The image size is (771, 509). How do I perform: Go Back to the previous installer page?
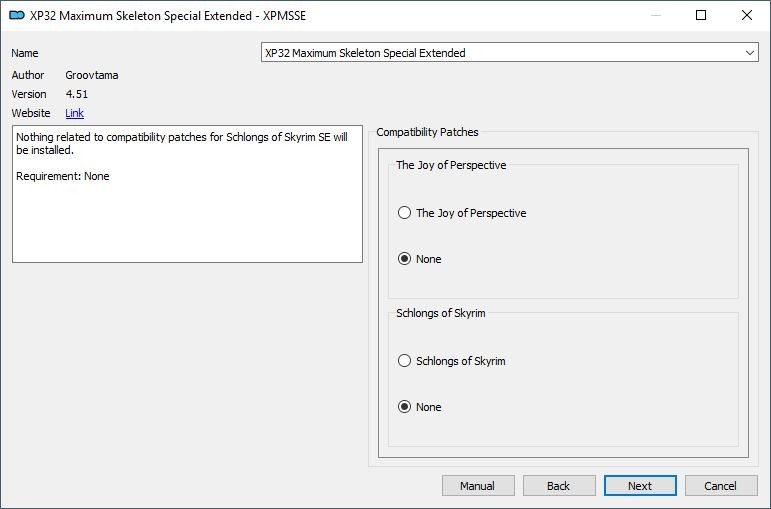pos(559,486)
